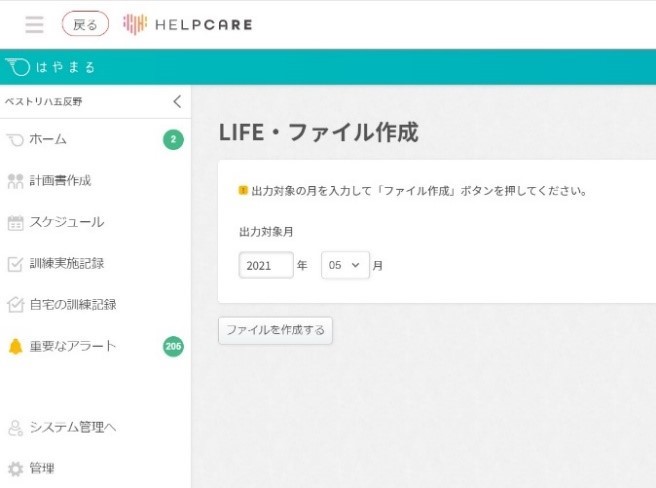Click the year input field showing 2021
This screenshot has height=488, width=656.
click(x=266, y=265)
